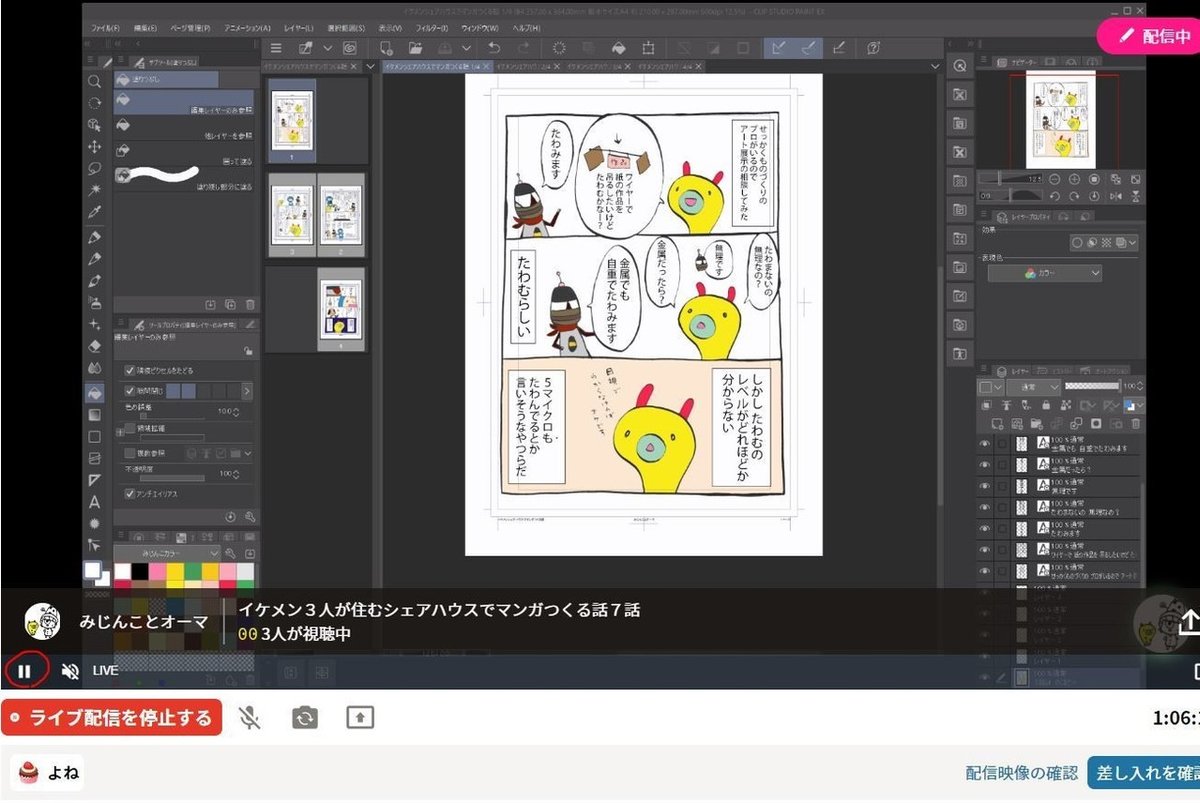Click the Undo icon in the top toolbar

(x=495, y=47)
